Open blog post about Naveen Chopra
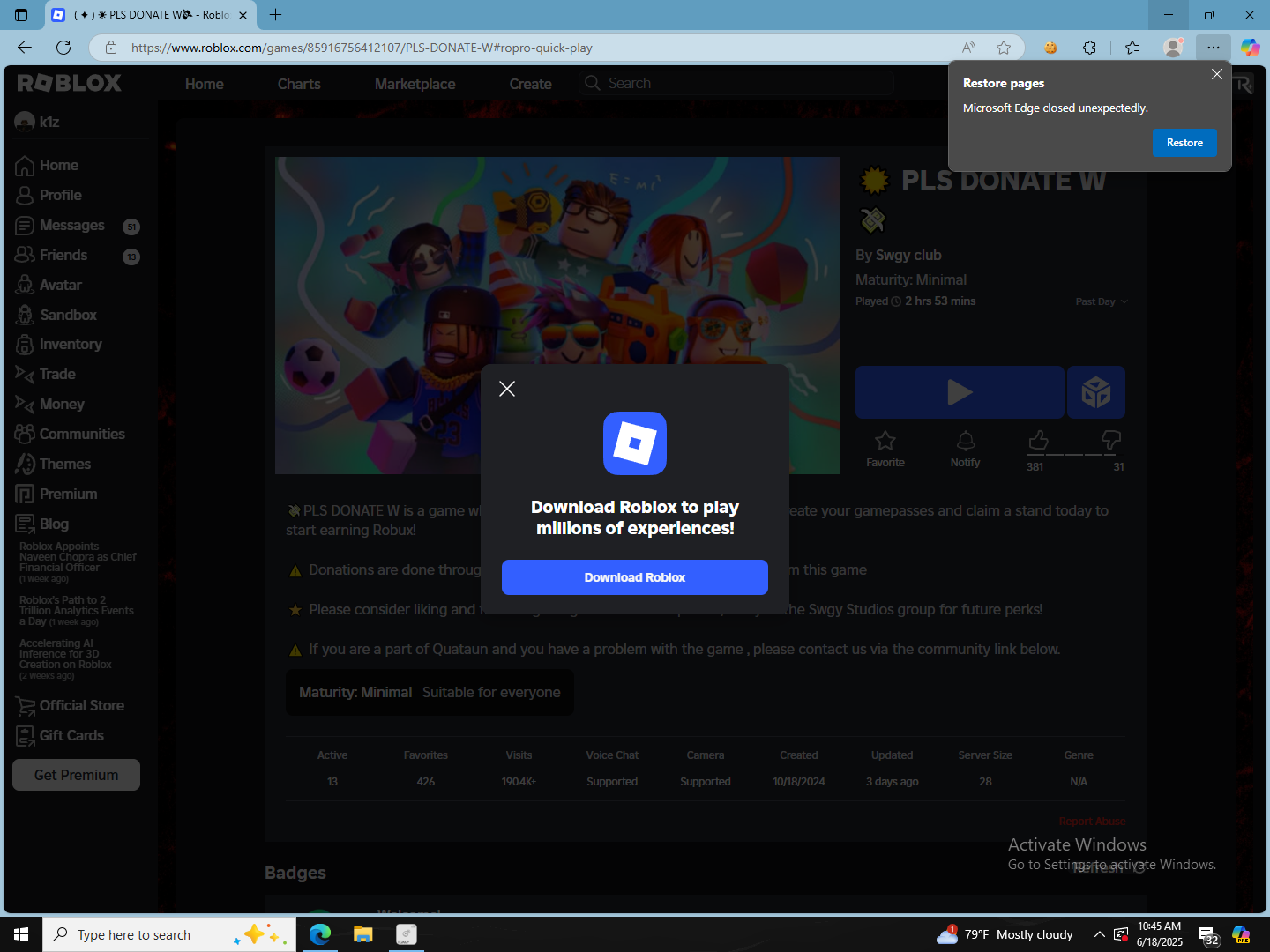 tap(78, 562)
